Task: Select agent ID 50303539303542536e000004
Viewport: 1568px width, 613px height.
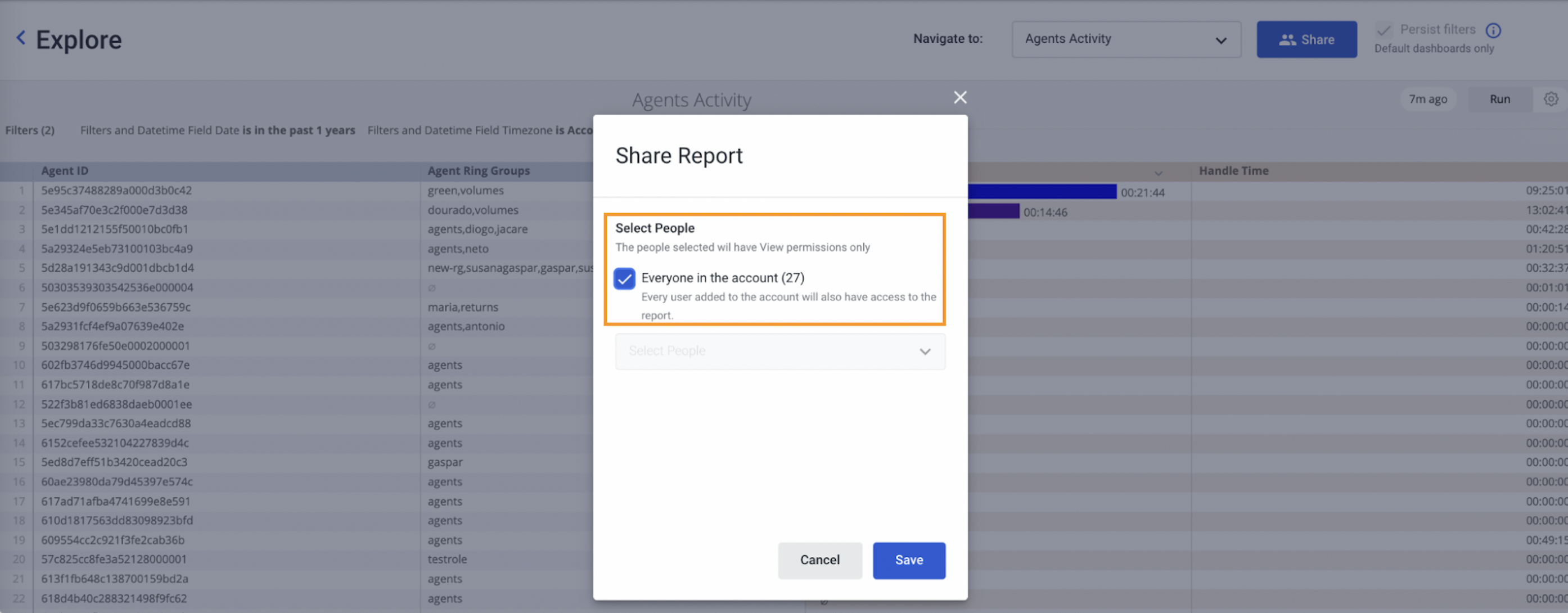Action: (117, 287)
